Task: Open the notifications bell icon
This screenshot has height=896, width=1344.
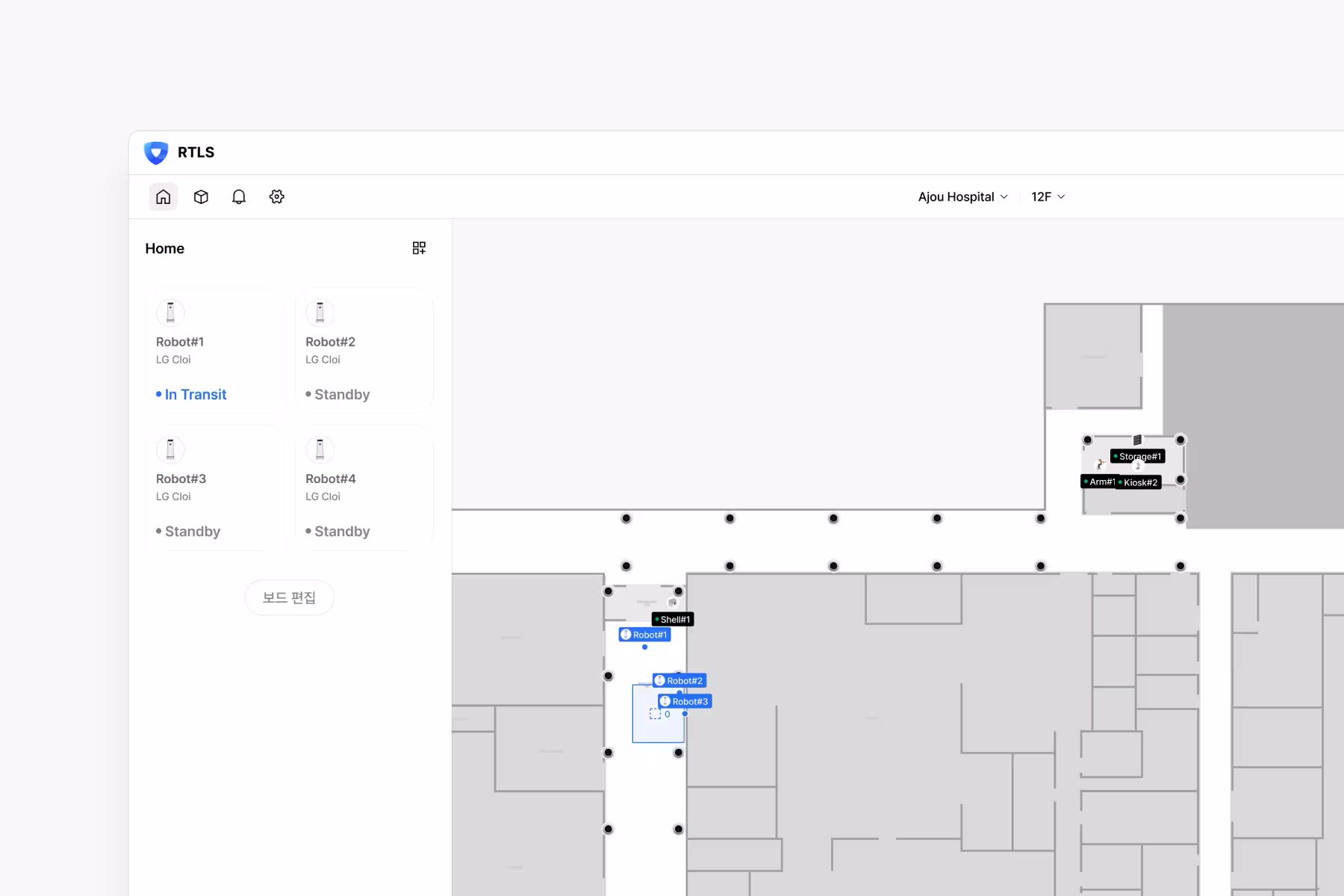Action: [x=239, y=197]
